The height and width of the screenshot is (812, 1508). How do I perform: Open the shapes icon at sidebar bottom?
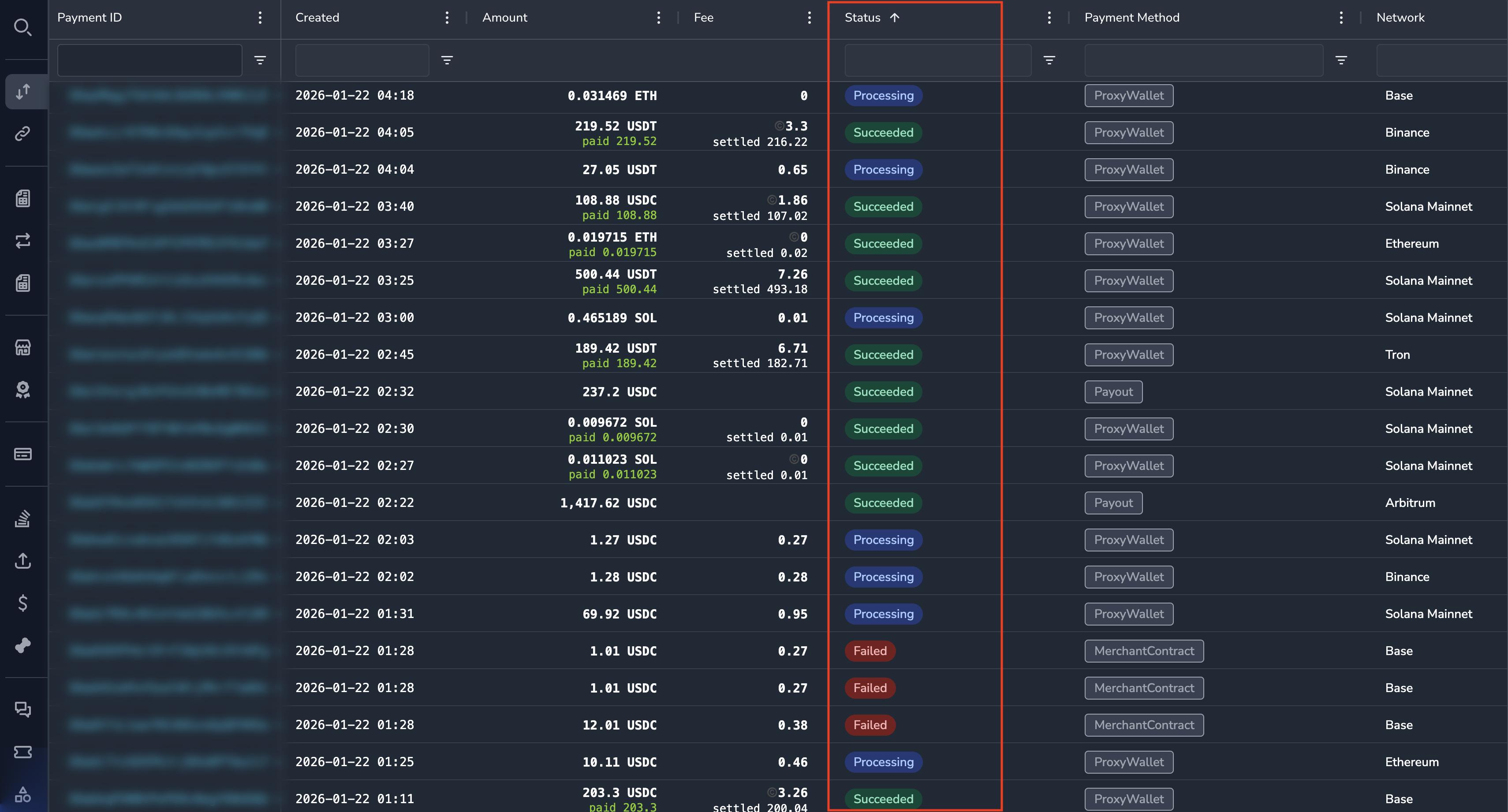(x=23, y=794)
